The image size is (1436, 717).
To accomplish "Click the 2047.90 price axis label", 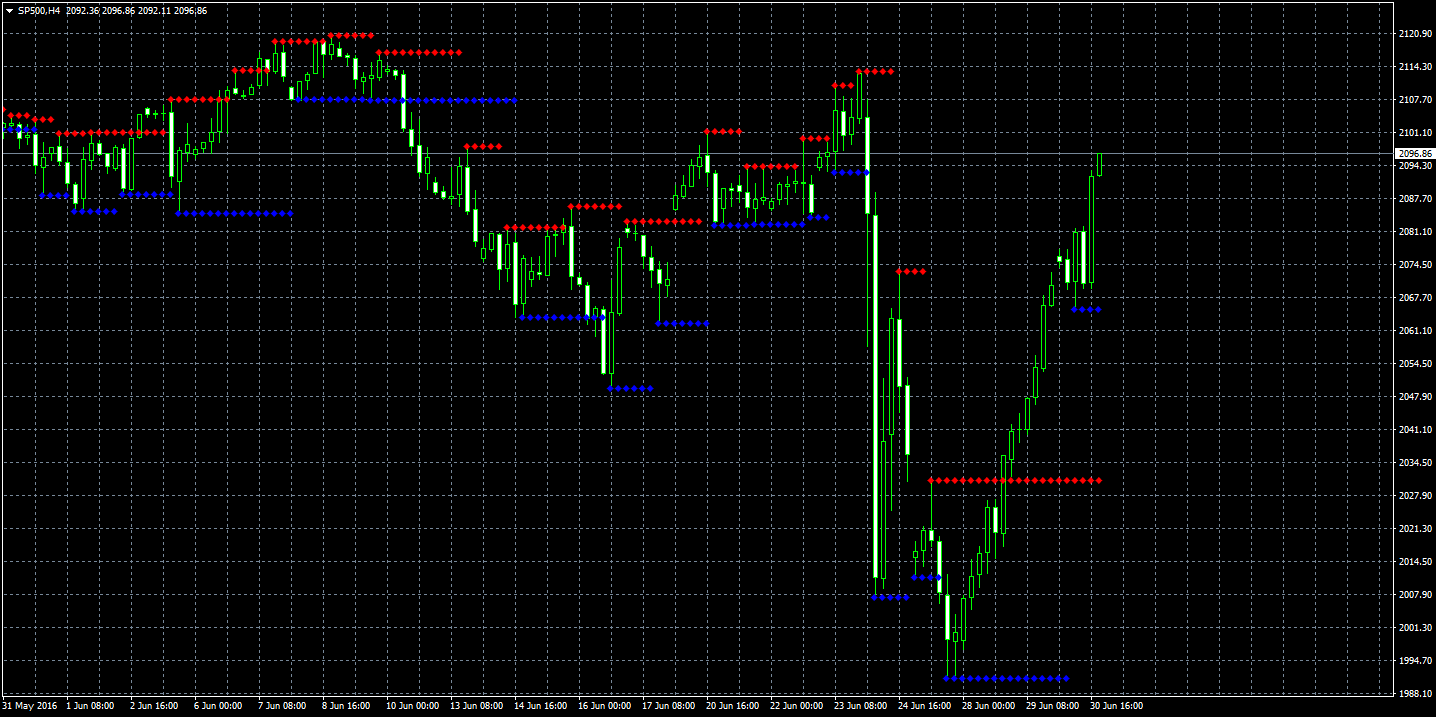I will tap(1416, 397).
